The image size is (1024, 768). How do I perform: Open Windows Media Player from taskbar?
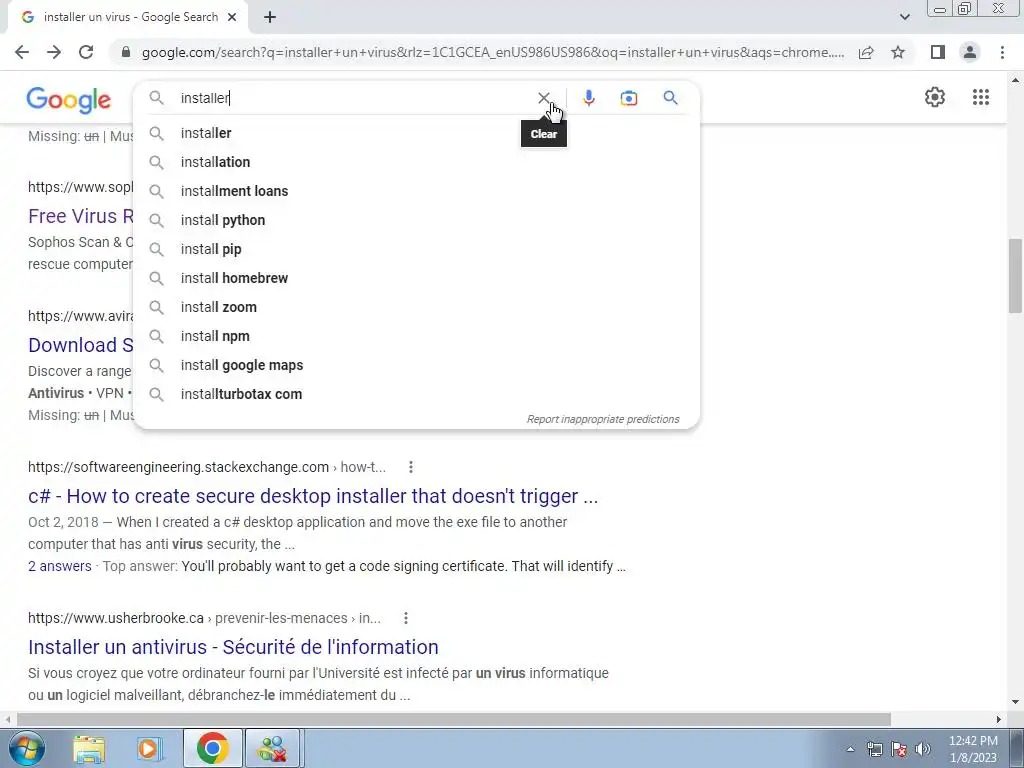tap(150, 748)
